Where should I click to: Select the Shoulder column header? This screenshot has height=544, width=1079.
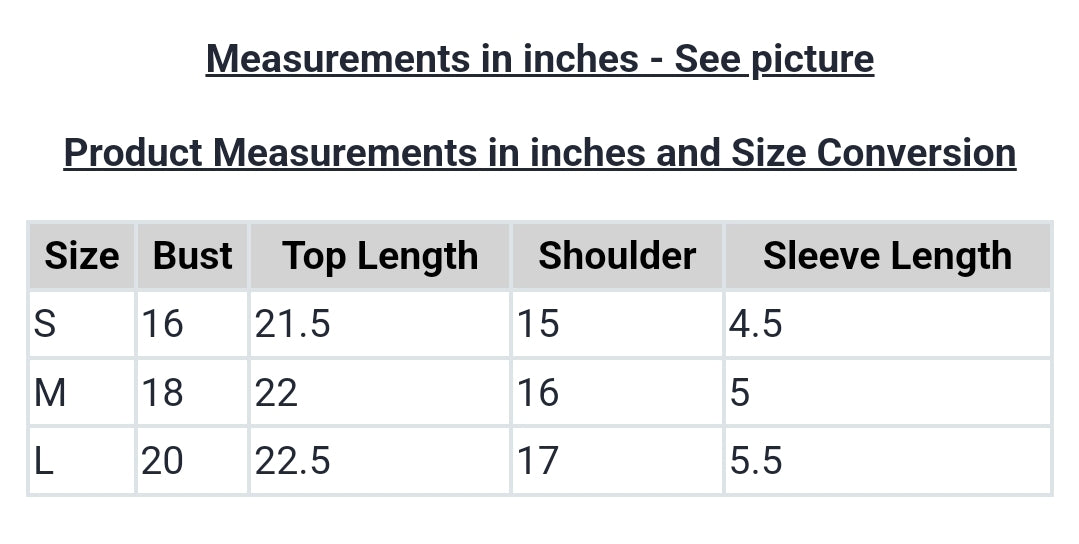coord(617,256)
